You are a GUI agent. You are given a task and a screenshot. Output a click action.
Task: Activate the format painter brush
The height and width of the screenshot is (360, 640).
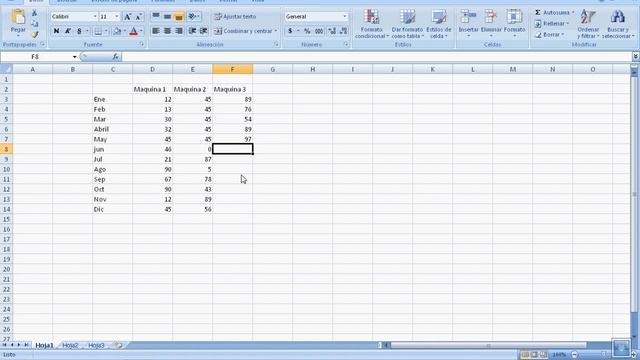coord(35,35)
